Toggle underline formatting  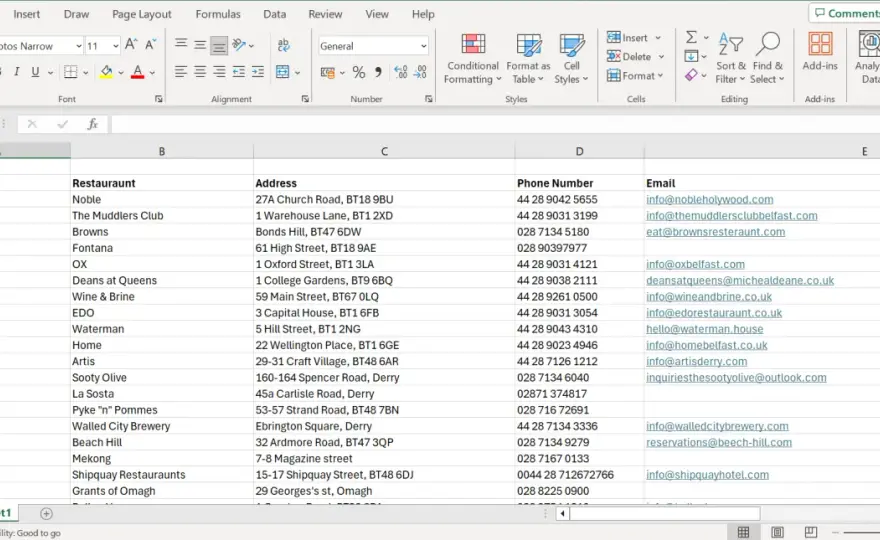click(35, 72)
